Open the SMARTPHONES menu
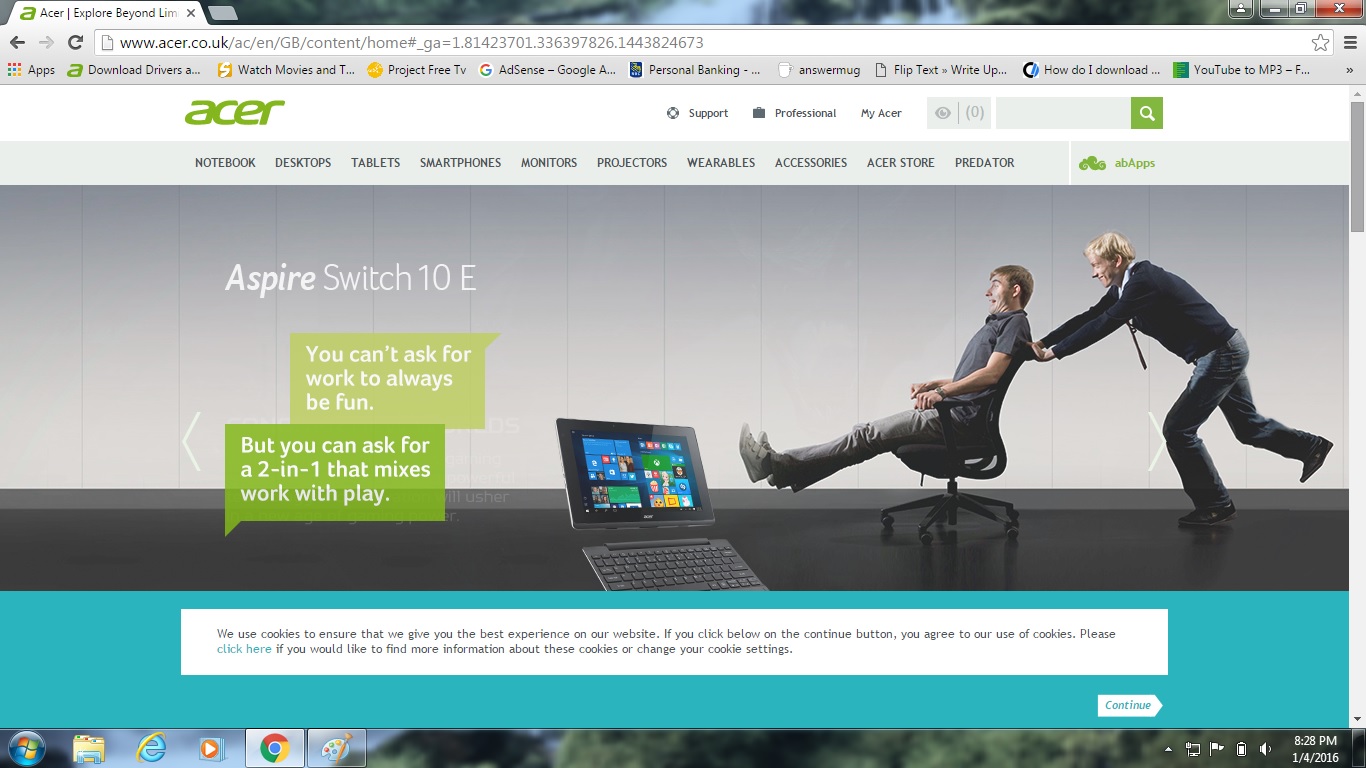1366x768 pixels. pos(460,163)
